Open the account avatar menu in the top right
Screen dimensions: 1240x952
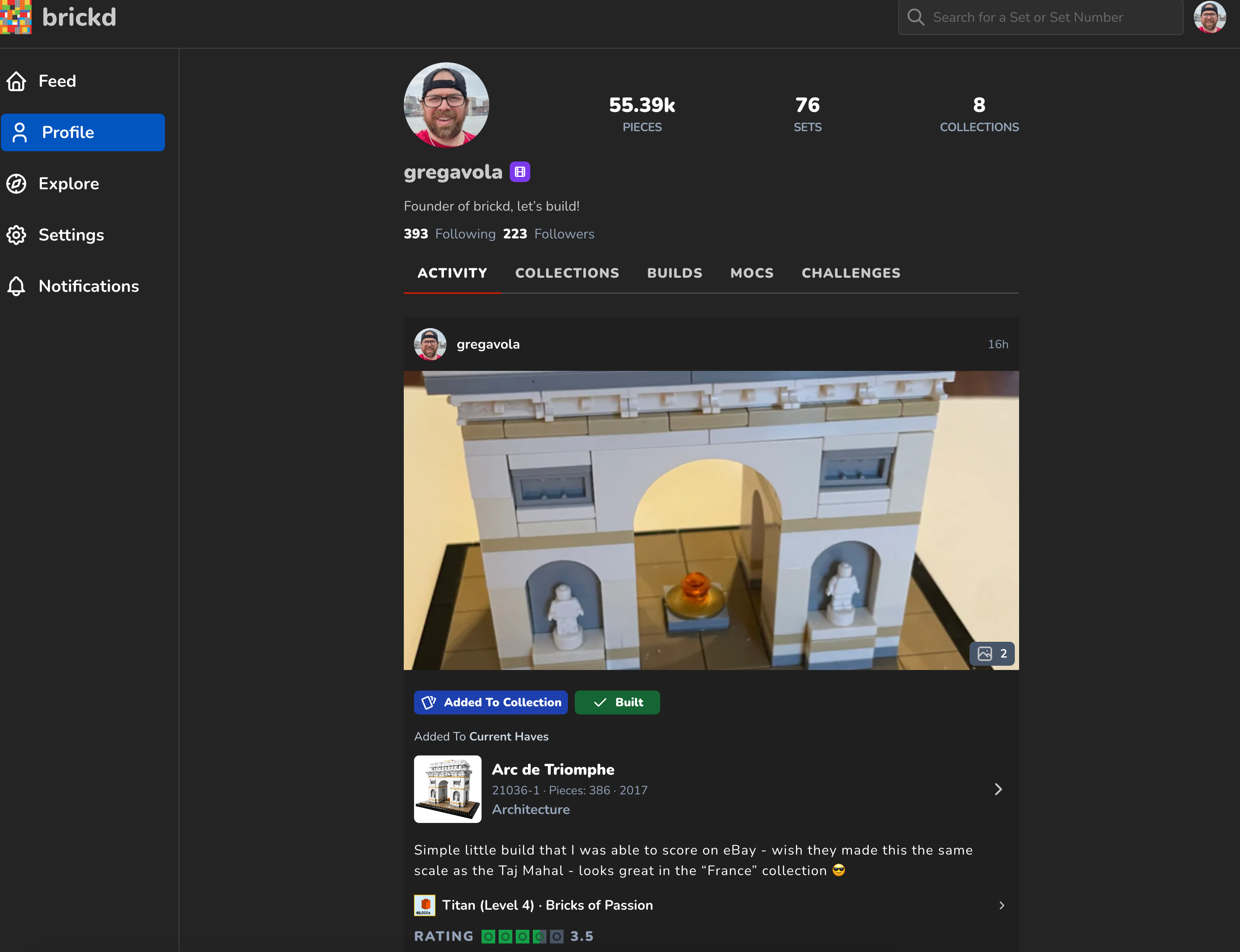[x=1209, y=17]
